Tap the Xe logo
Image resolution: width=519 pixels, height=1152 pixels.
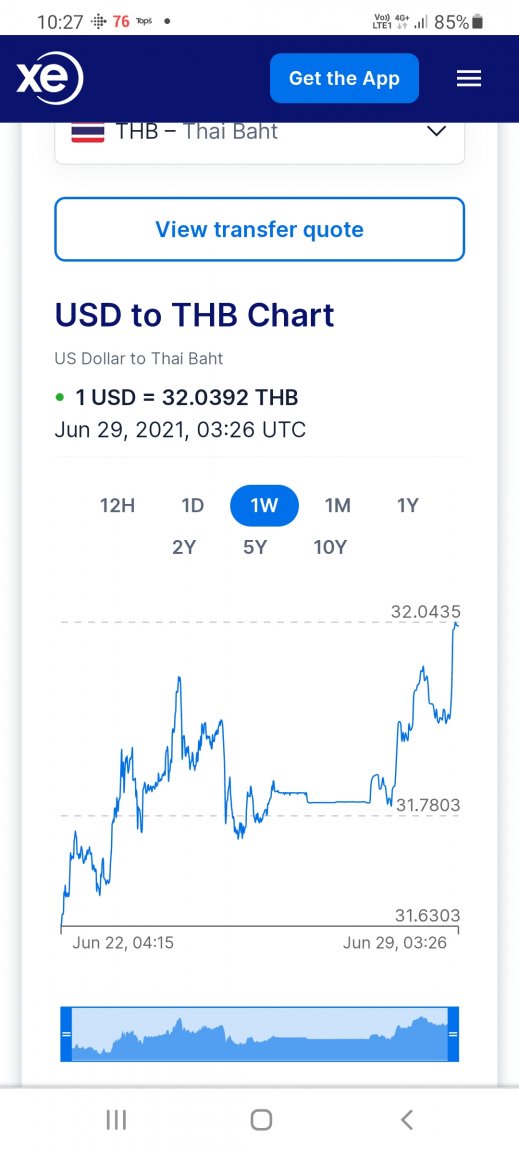click(50, 78)
